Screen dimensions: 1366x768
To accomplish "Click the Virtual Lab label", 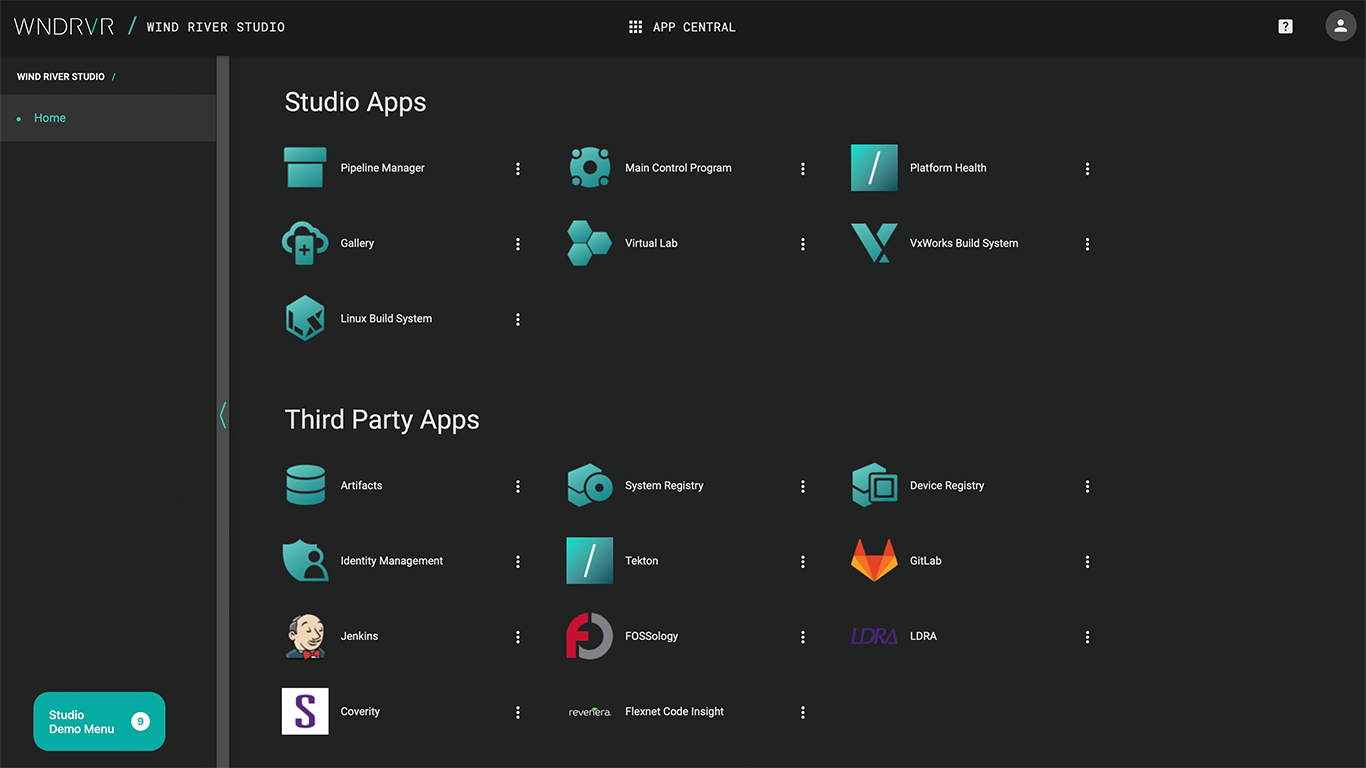I will 651,243.
